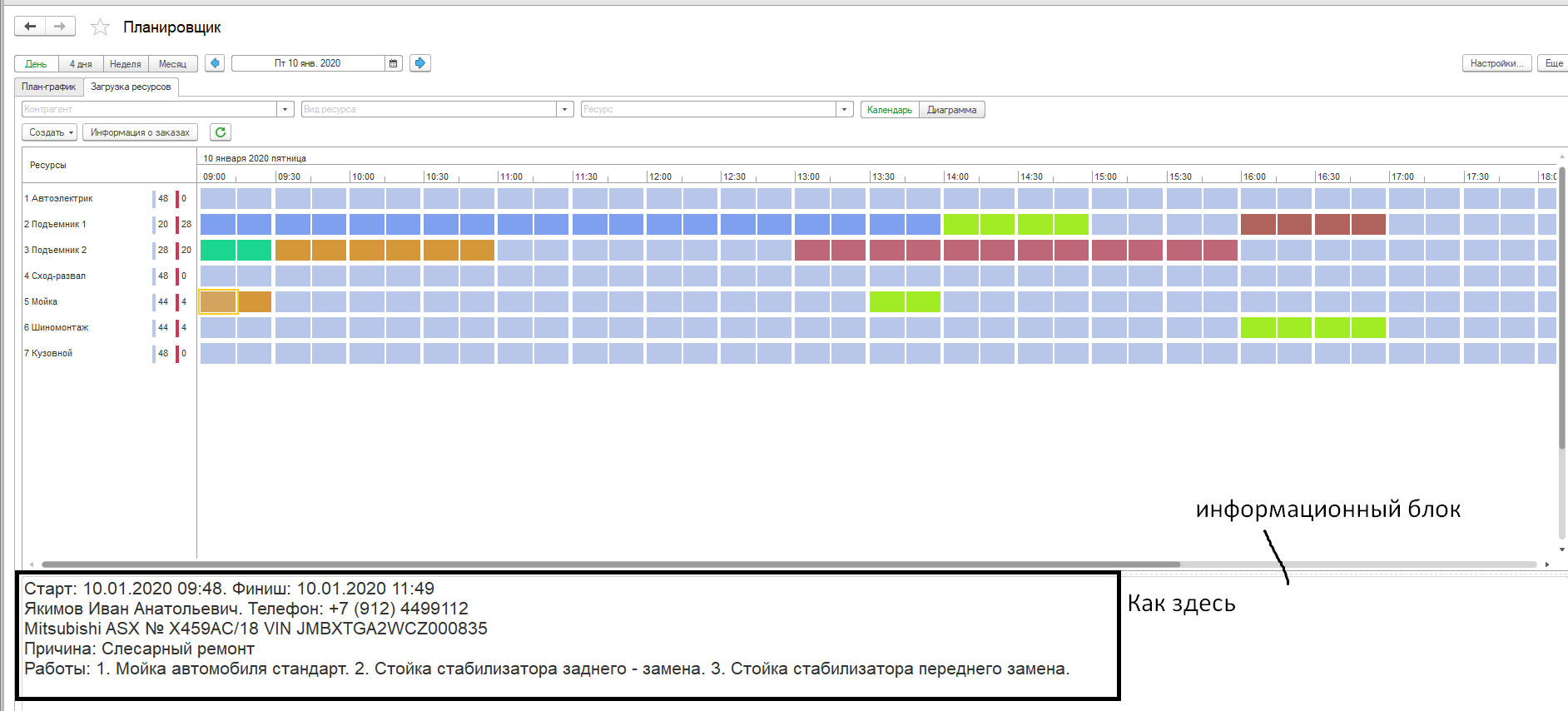Open the Создать dropdown menu
1568x711 pixels.
[x=50, y=132]
